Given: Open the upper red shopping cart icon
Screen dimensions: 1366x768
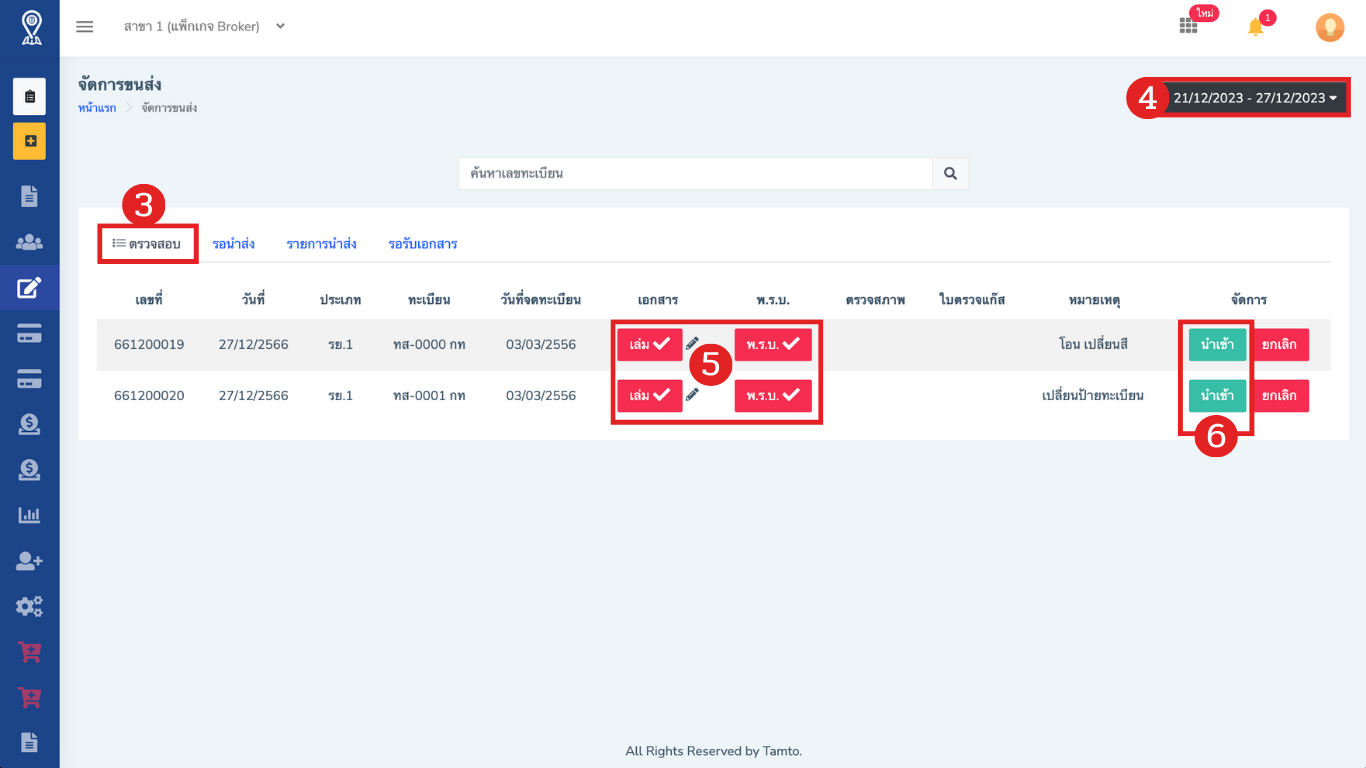Looking at the screenshot, I should pos(29,652).
